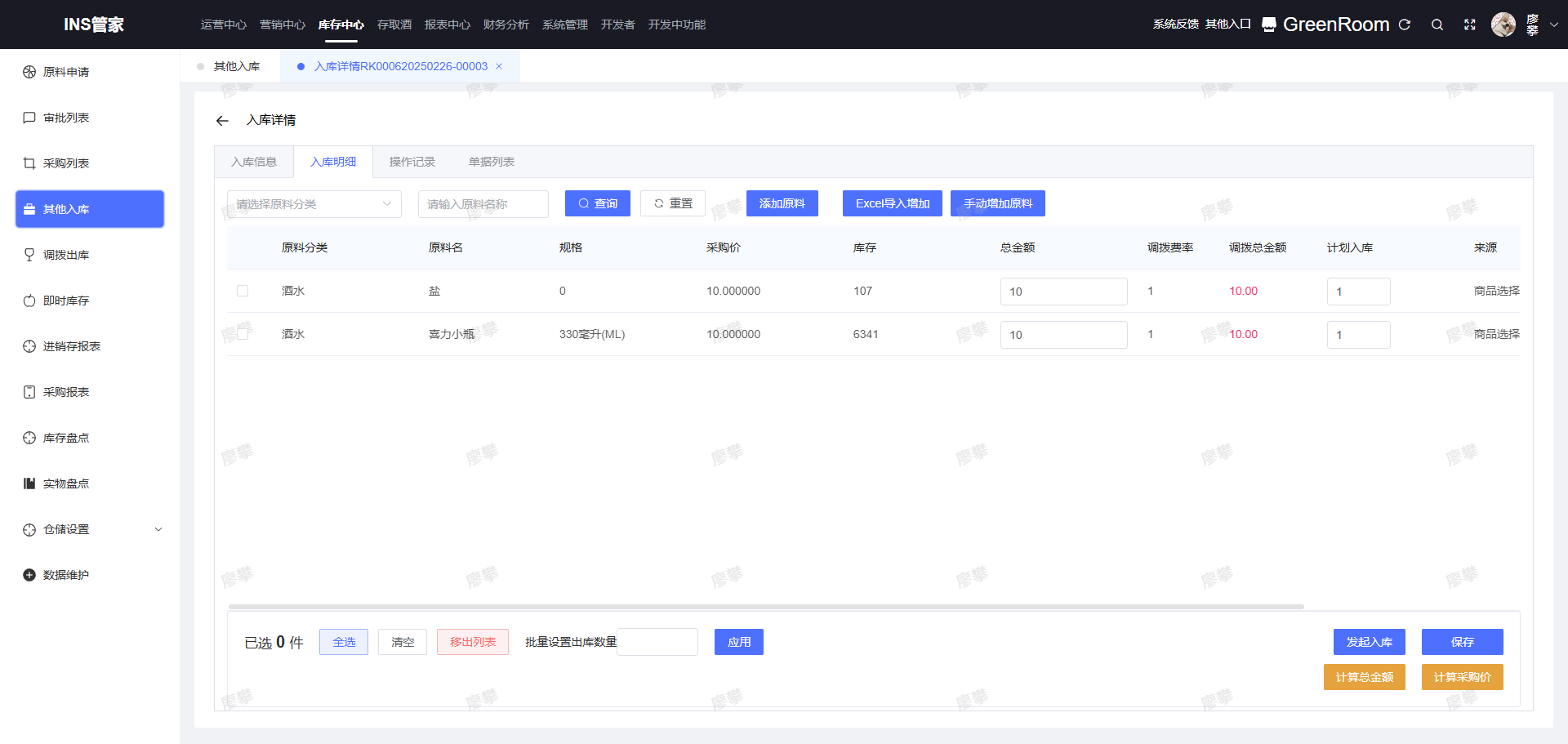Open the 存取酒 top menu
The image size is (1568, 744).
(x=394, y=25)
